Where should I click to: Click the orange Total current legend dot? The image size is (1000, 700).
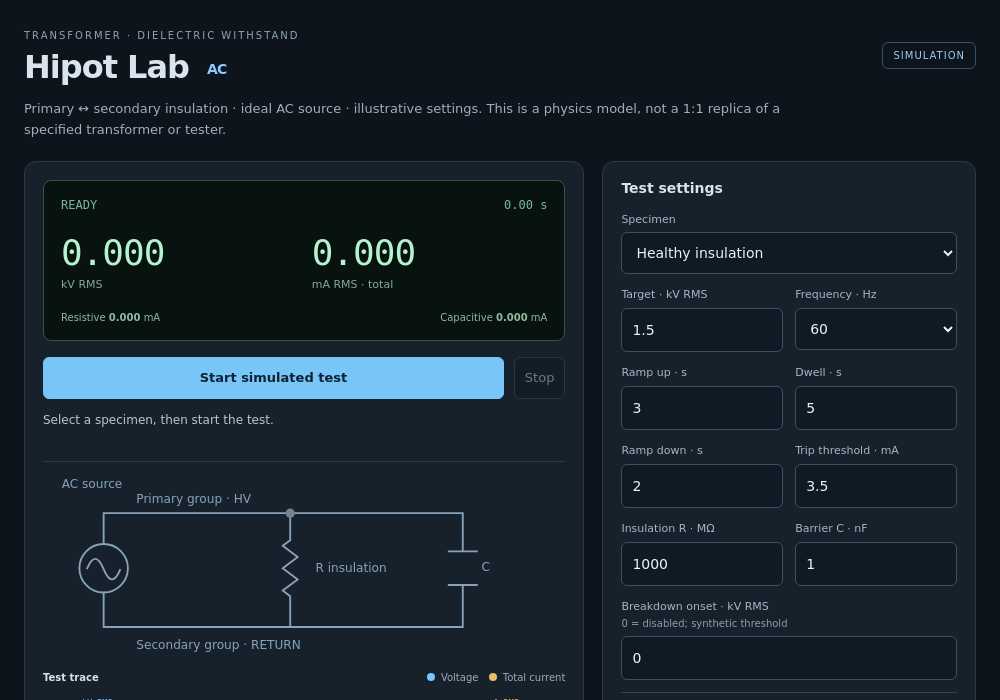[x=492, y=677]
